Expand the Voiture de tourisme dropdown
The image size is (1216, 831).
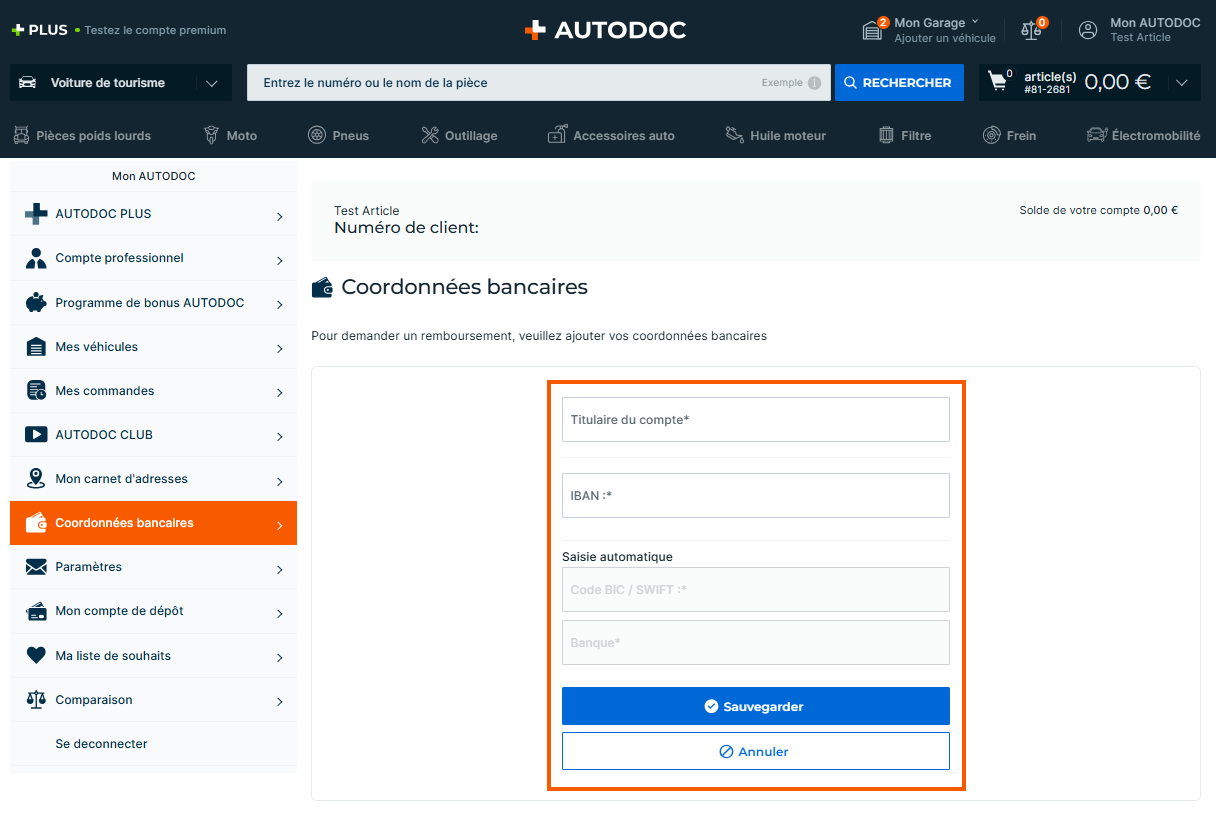pos(211,83)
